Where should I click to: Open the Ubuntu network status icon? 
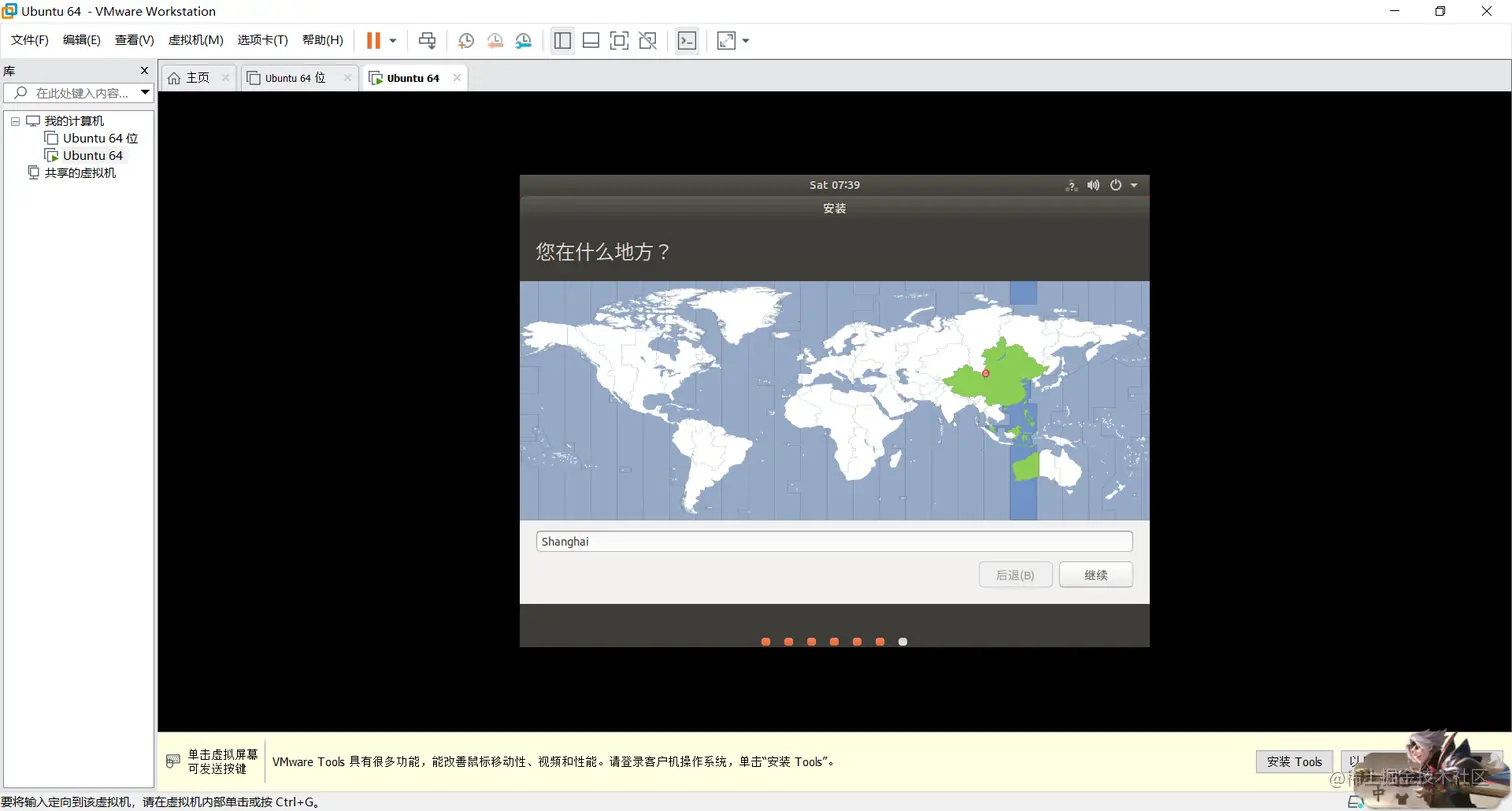[x=1071, y=185]
